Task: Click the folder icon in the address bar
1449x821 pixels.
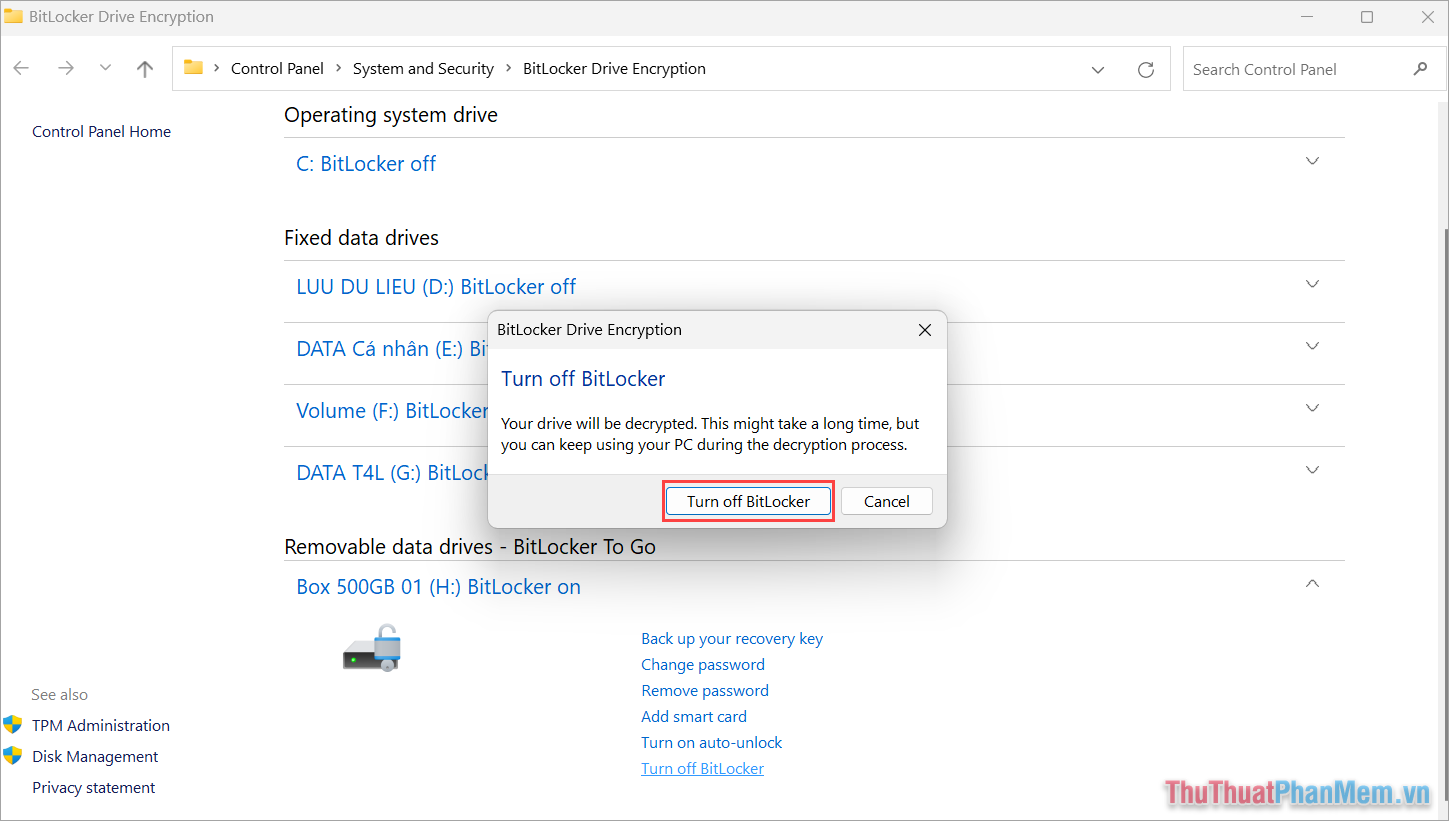Action: (194, 67)
